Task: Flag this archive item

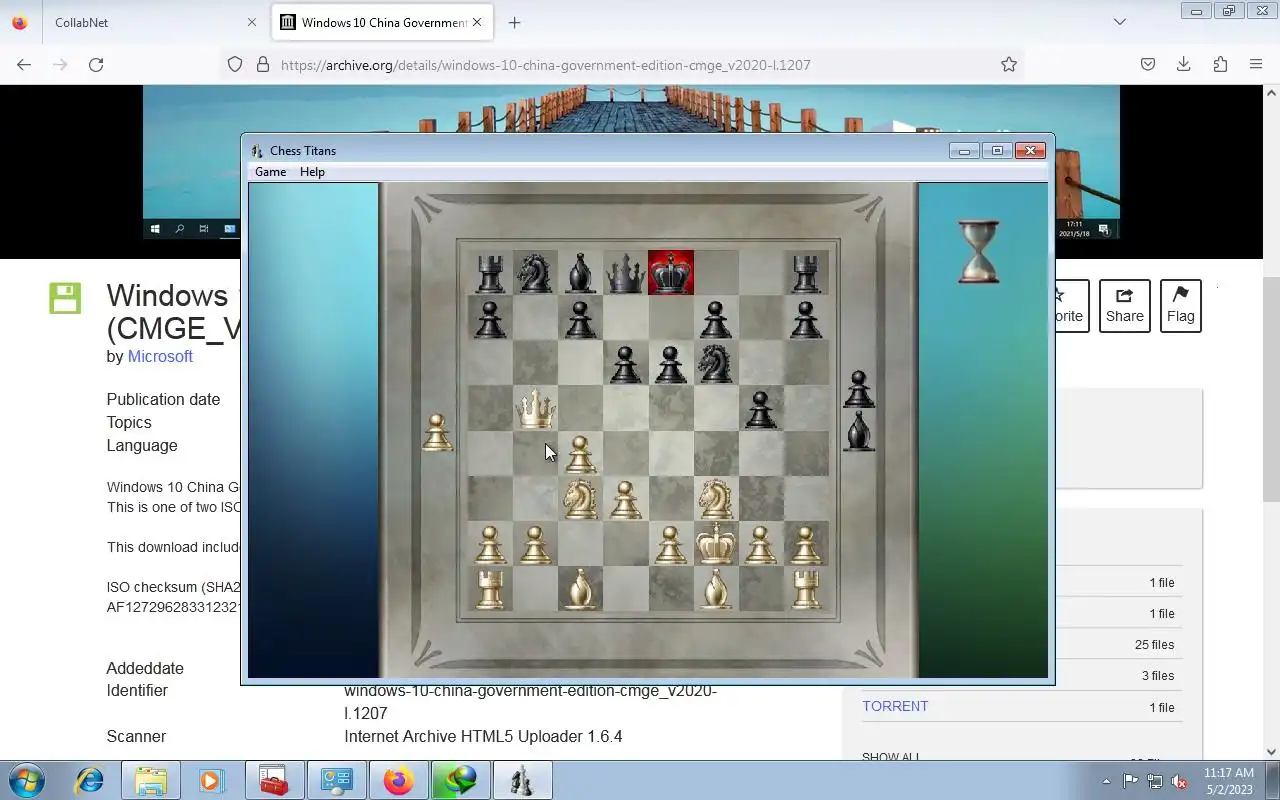Action: coord(1180,306)
